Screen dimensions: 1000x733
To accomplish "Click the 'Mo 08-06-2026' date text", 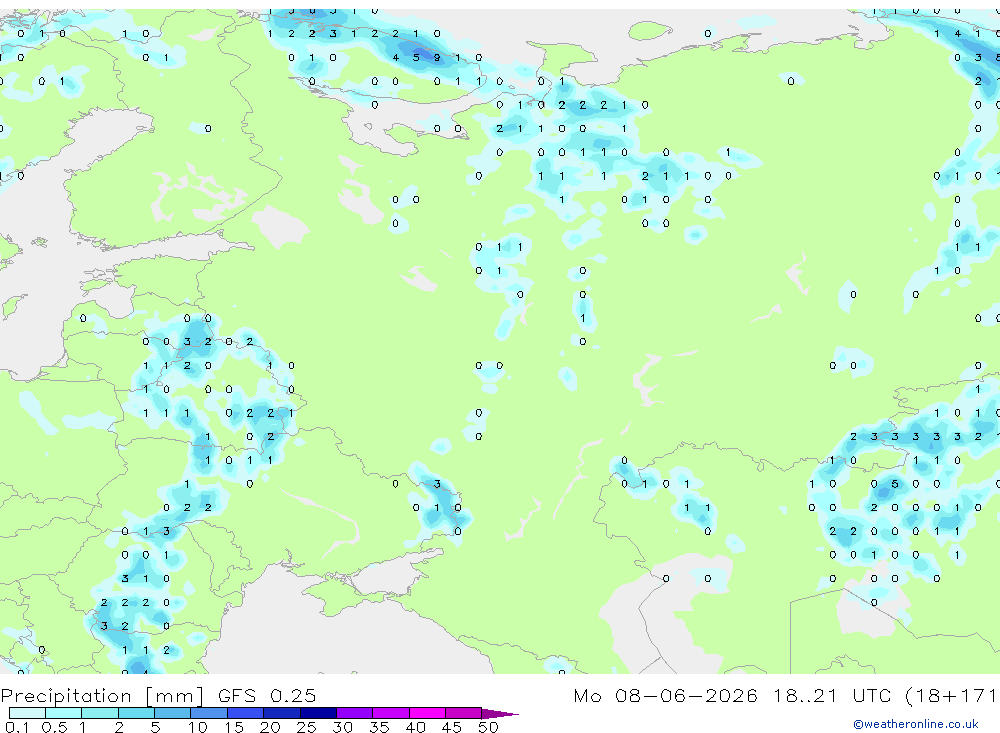I will 666,695.
